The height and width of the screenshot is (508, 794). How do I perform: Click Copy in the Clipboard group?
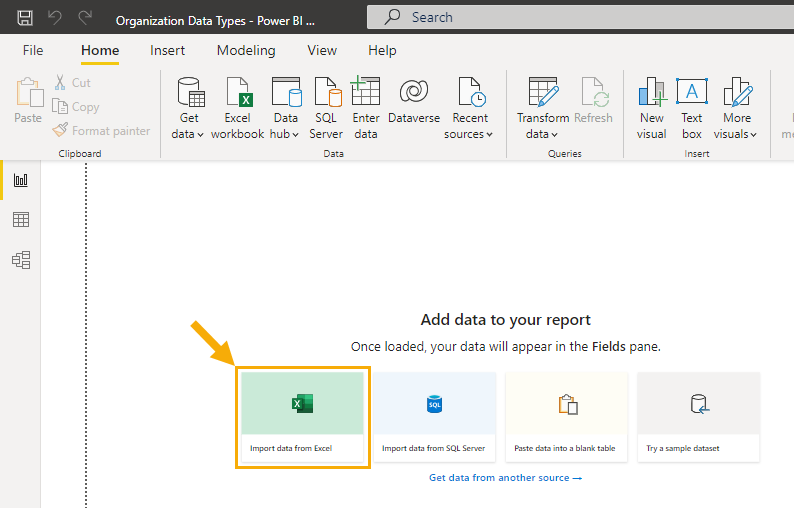[76, 107]
